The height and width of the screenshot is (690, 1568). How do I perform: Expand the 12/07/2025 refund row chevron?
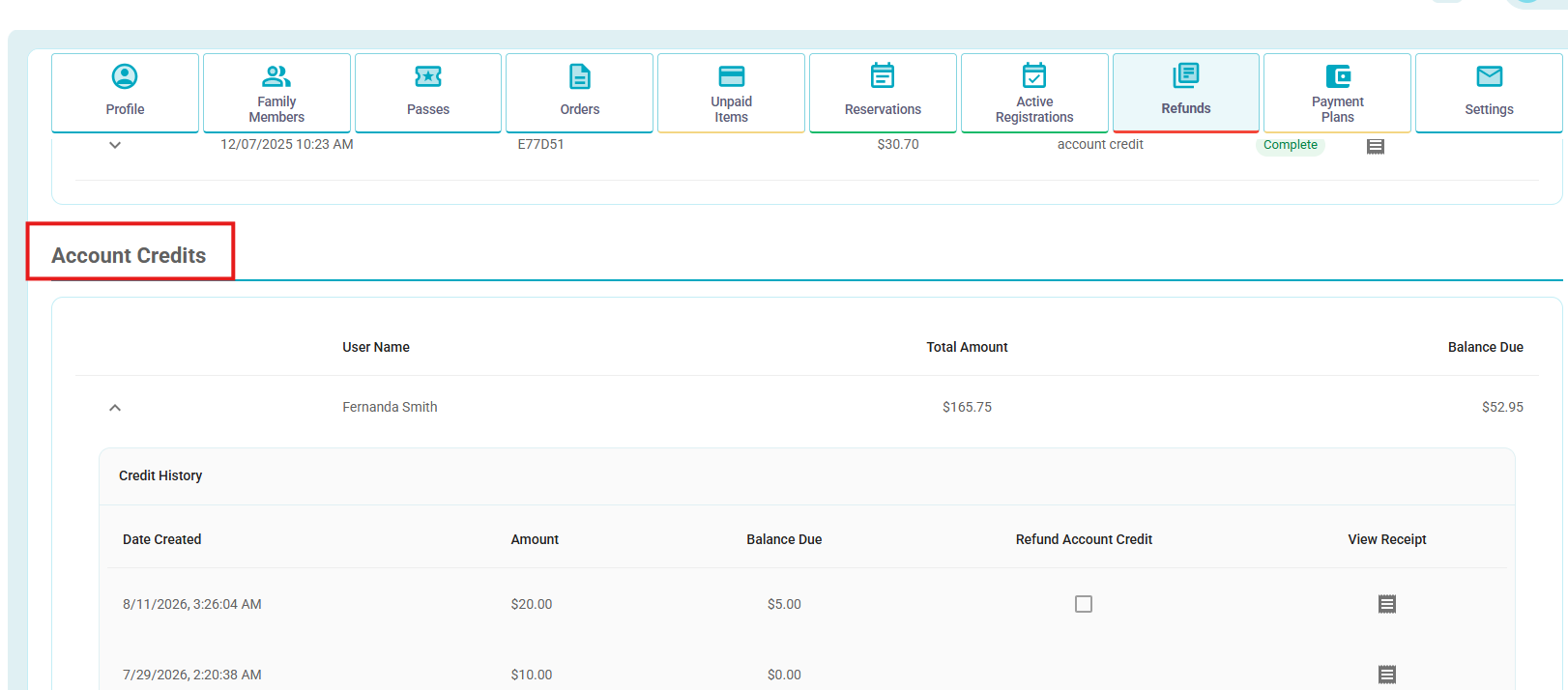click(115, 145)
